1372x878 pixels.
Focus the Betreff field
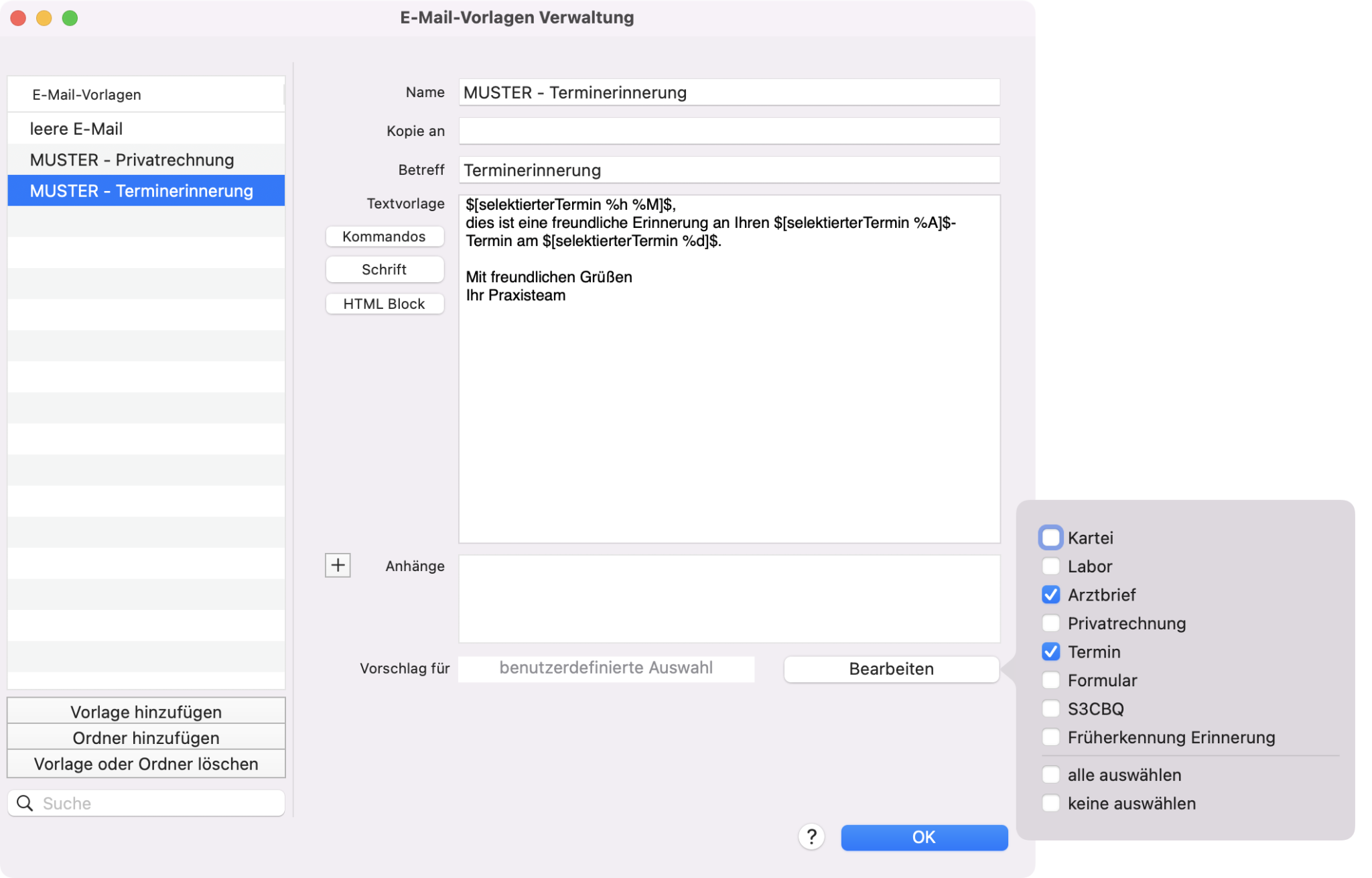pos(729,170)
